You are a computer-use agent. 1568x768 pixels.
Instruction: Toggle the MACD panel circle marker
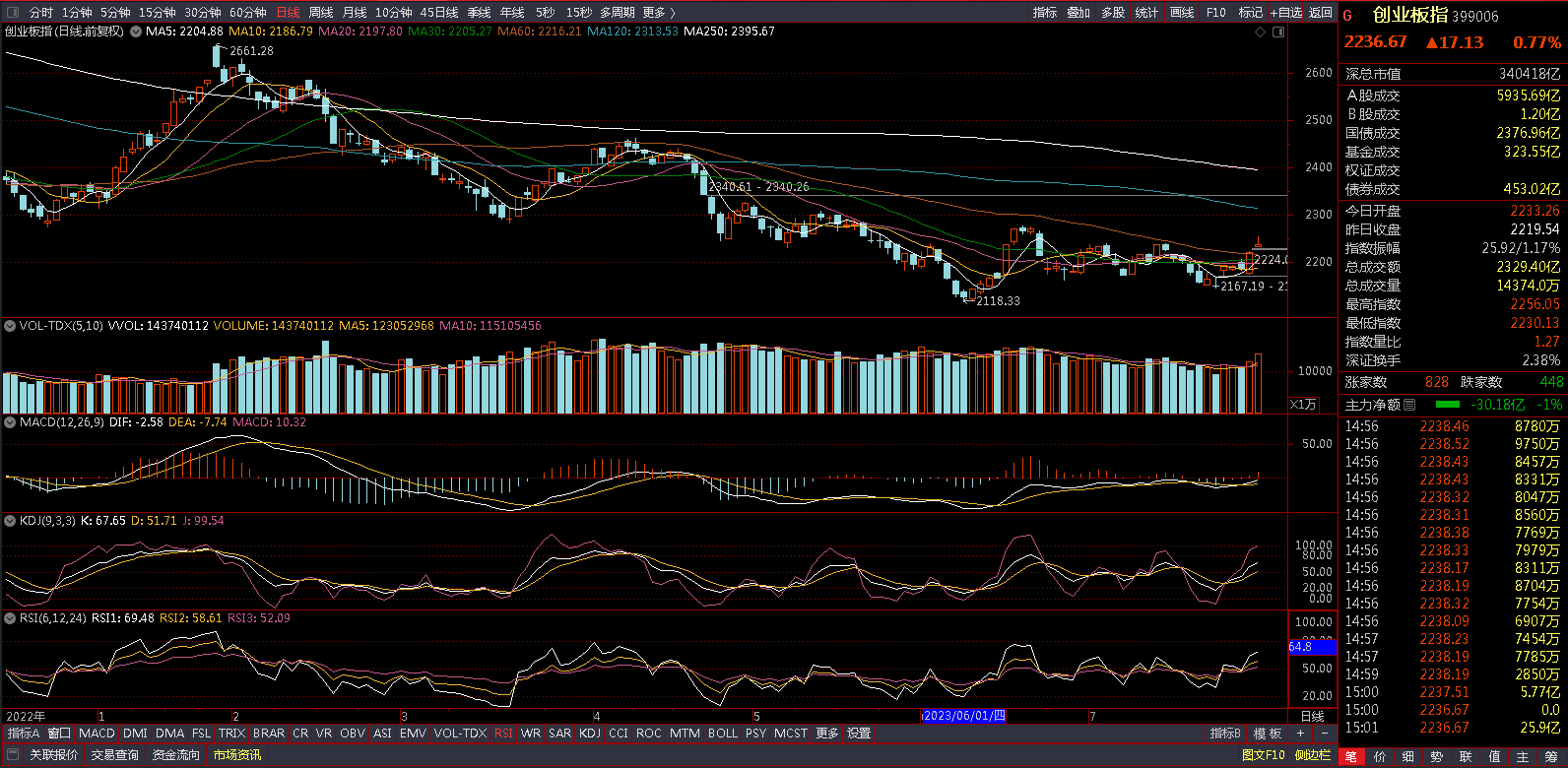pos(11,422)
